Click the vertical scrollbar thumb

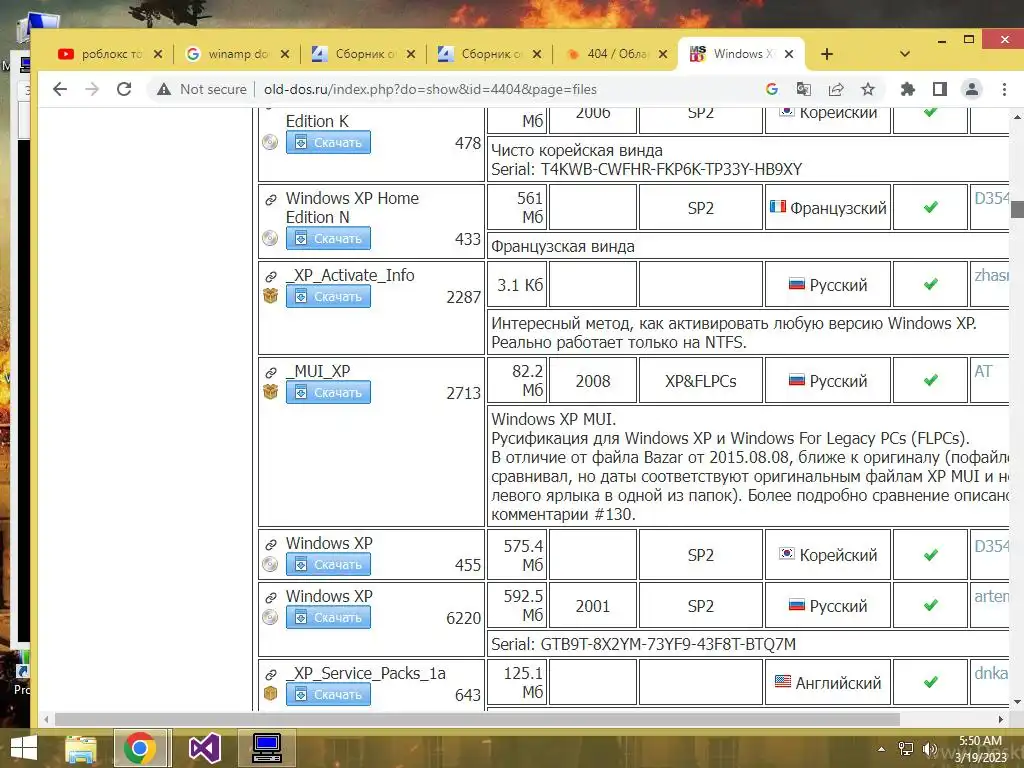1017,210
